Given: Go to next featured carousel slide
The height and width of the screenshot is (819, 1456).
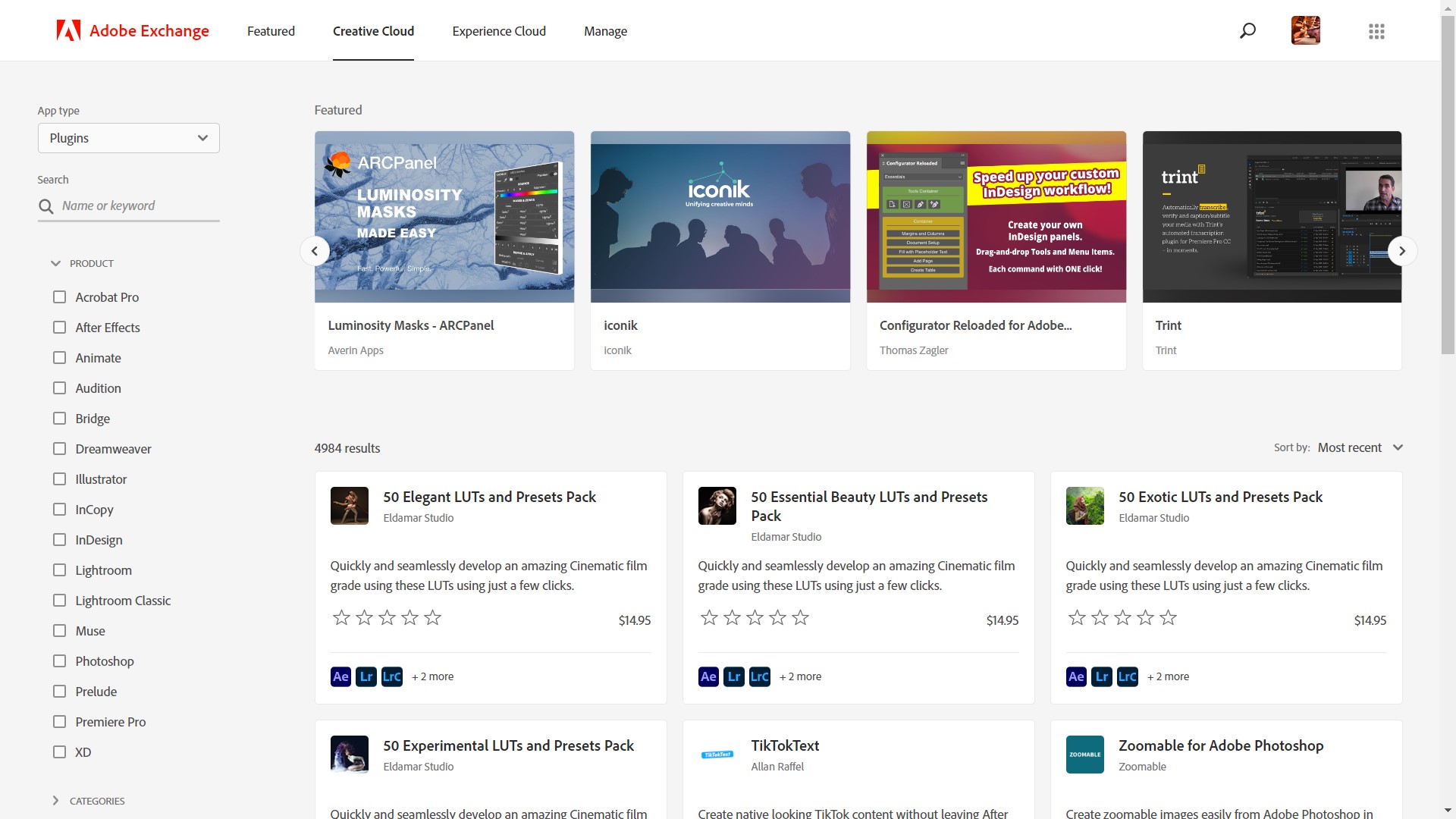Looking at the screenshot, I should (x=1402, y=251).
